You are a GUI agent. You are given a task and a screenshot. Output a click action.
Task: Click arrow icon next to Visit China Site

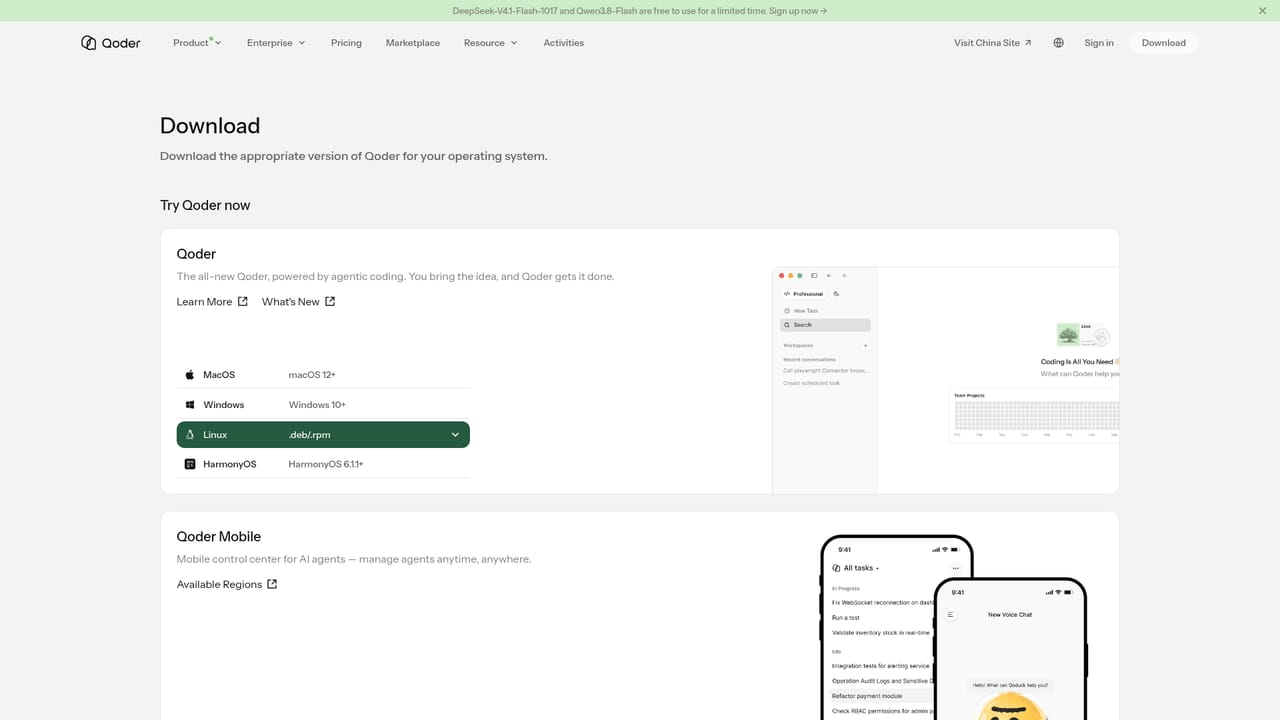(x=1028, y=43)
